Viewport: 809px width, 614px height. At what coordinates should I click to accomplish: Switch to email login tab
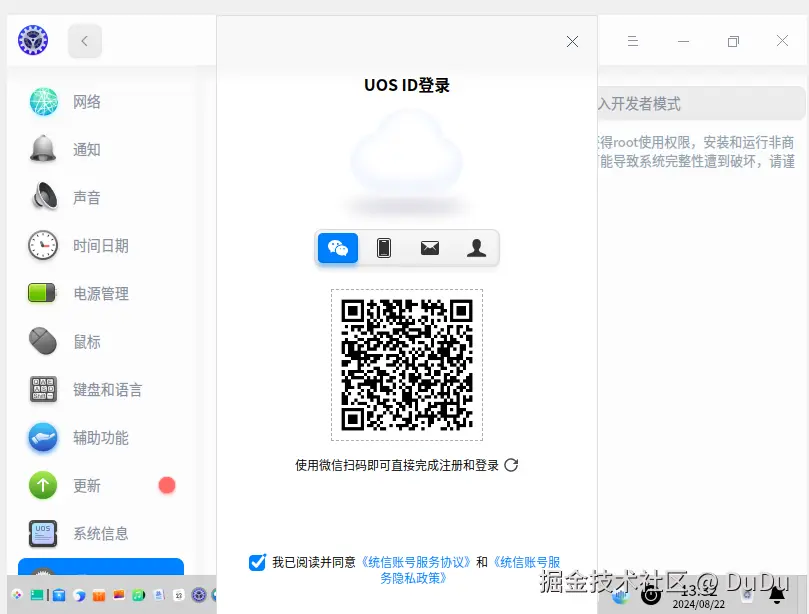click(430, 248)
